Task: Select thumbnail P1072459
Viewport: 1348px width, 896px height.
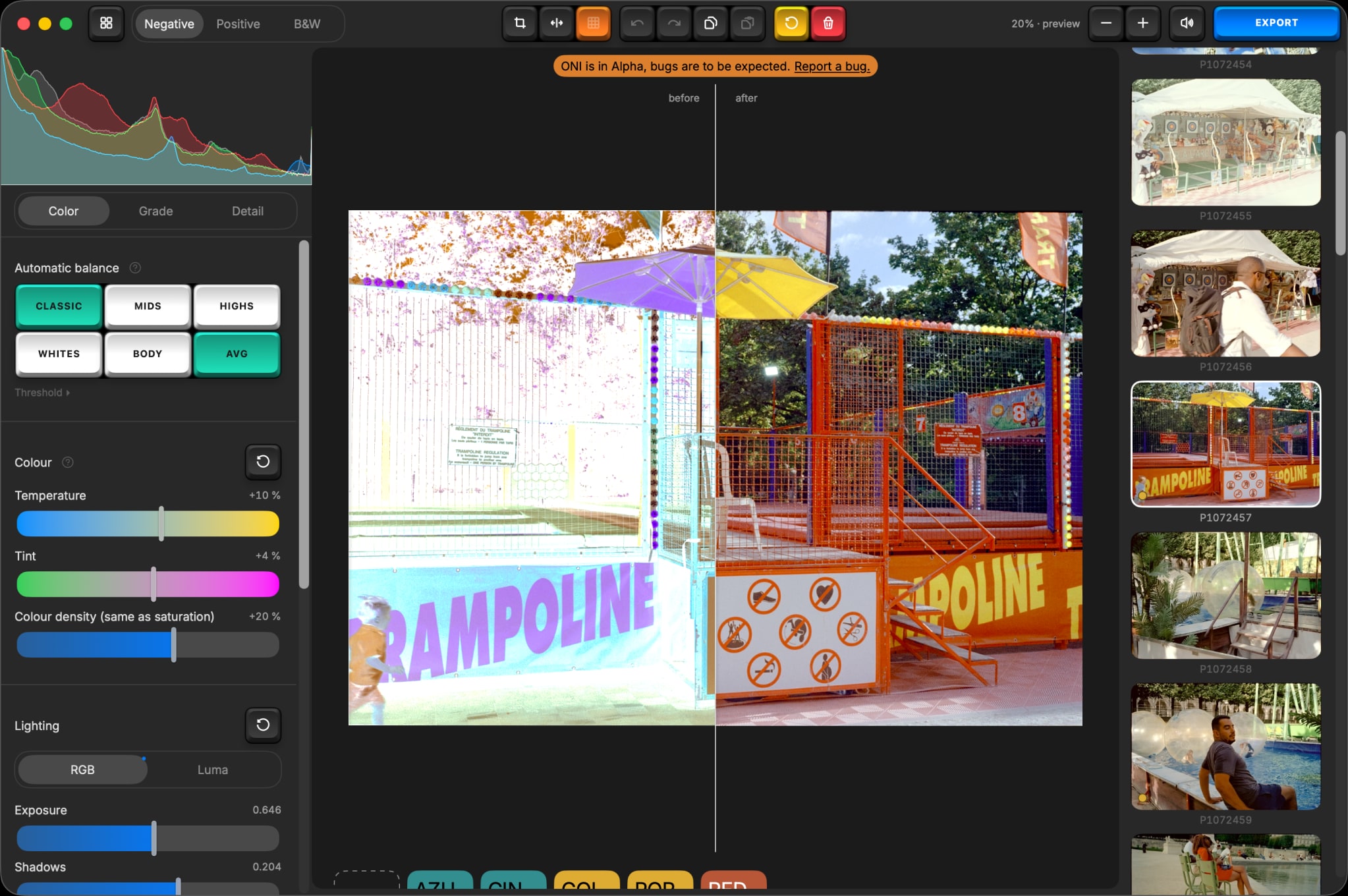Action: (1225, 746)
